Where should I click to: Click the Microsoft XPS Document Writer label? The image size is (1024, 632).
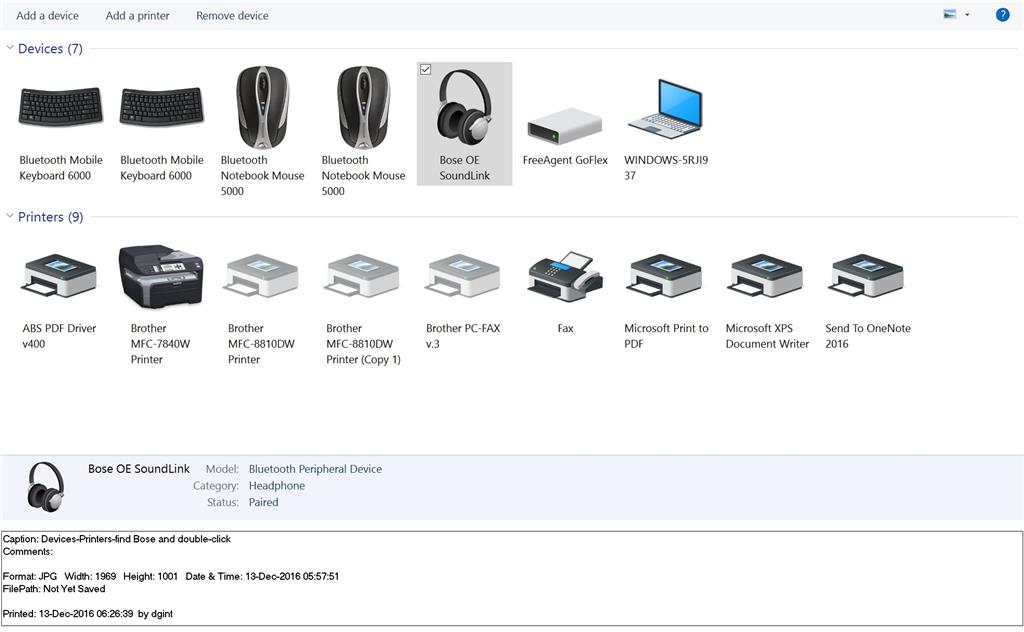767,336
